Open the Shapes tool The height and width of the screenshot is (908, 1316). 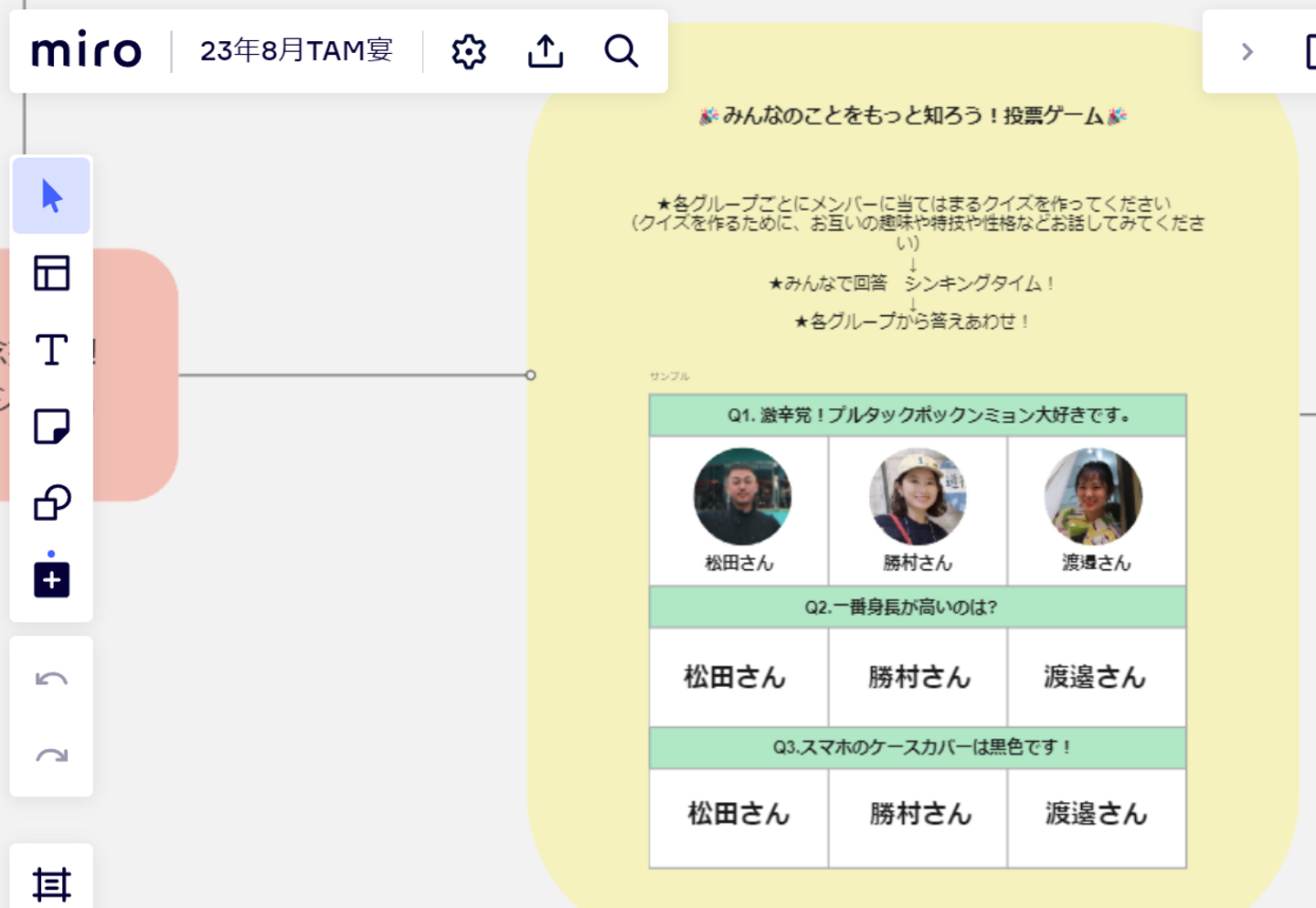point(51,502)
